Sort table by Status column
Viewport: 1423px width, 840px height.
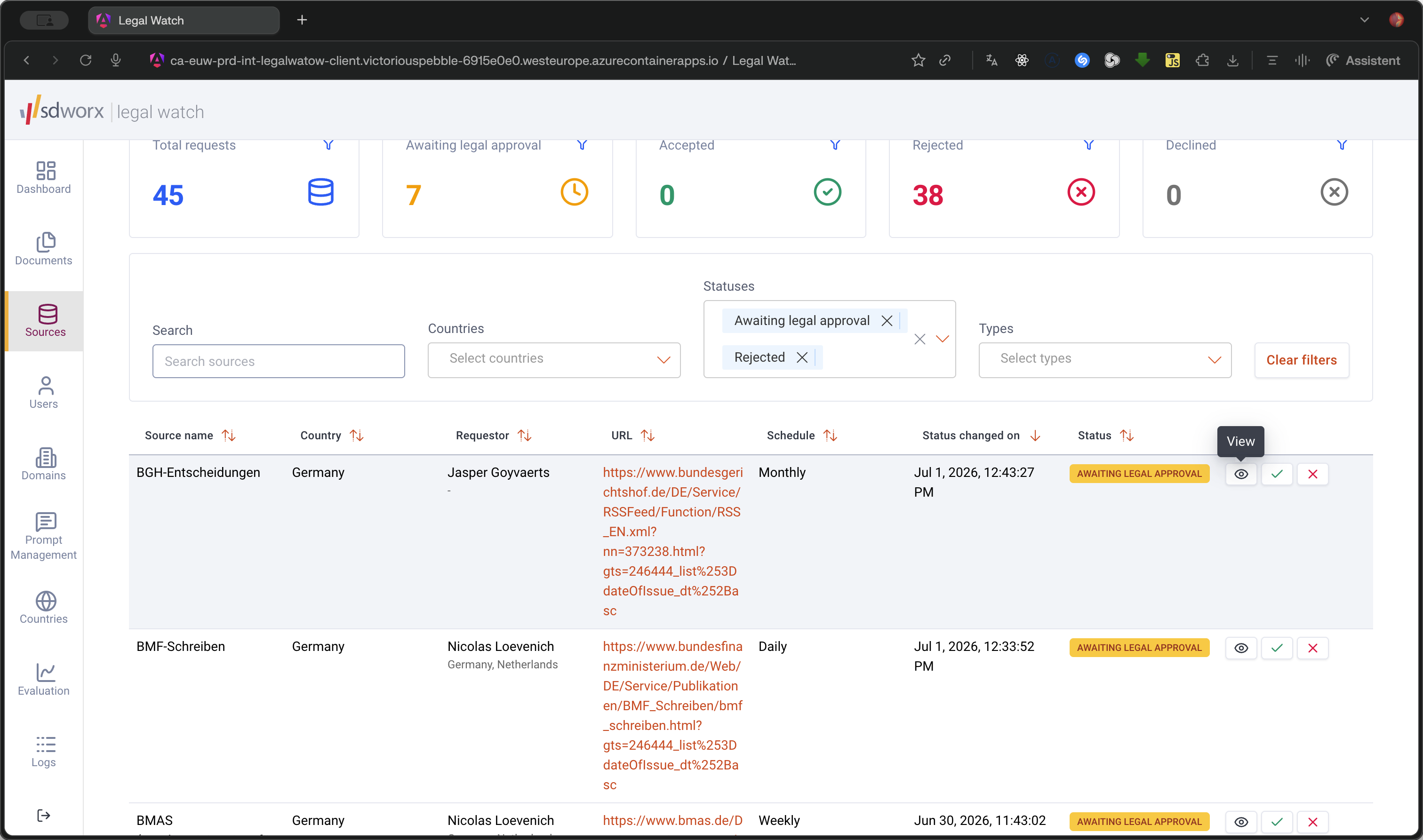point(1127,435)
